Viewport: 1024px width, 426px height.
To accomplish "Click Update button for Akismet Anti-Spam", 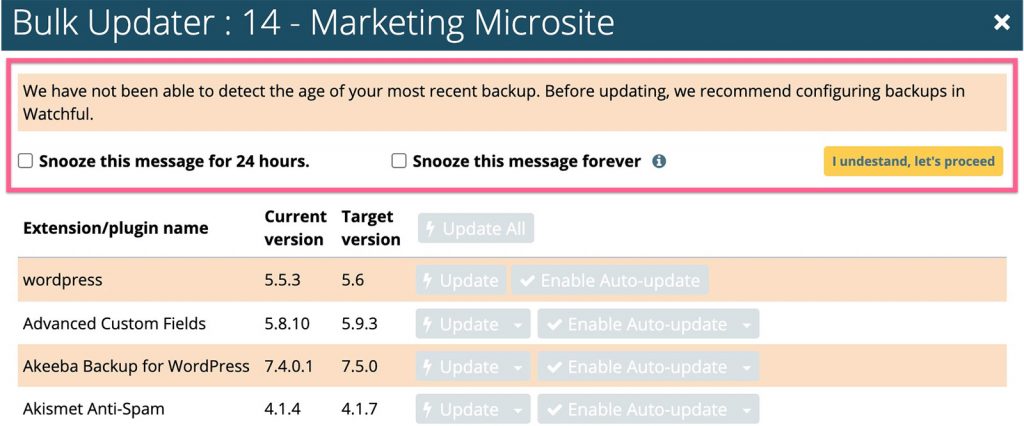I will pyautogui.click(x=462, y=410).
